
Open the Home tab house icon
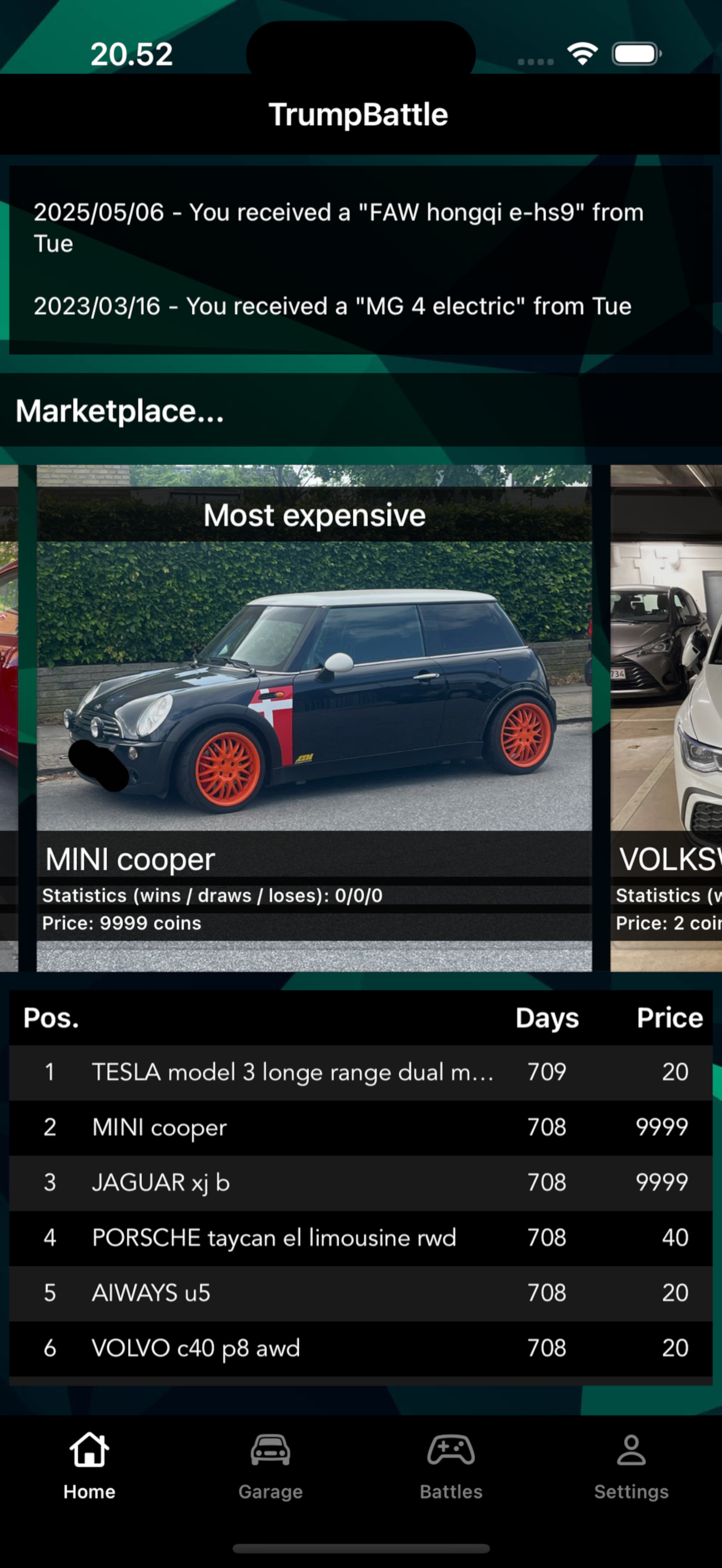click(90, 1449)
